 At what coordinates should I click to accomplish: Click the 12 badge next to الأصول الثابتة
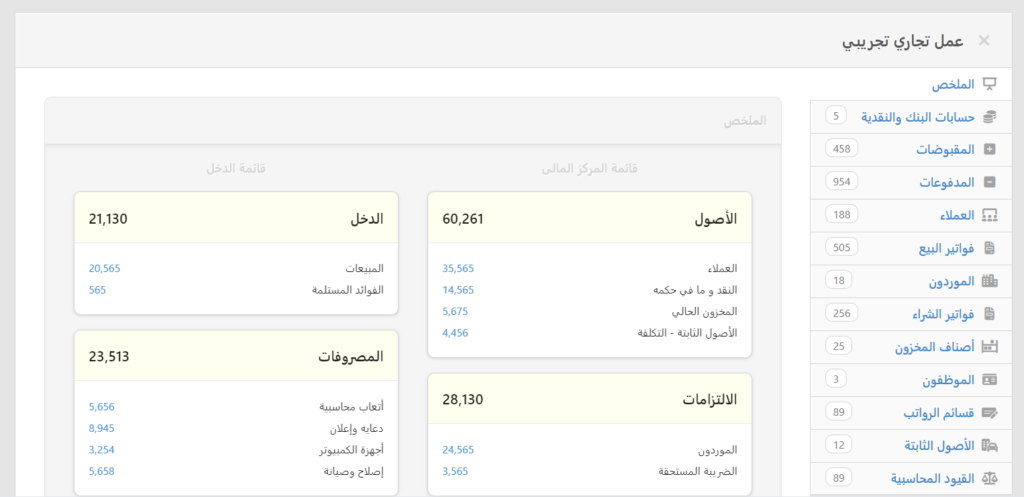tap(839, 445)
